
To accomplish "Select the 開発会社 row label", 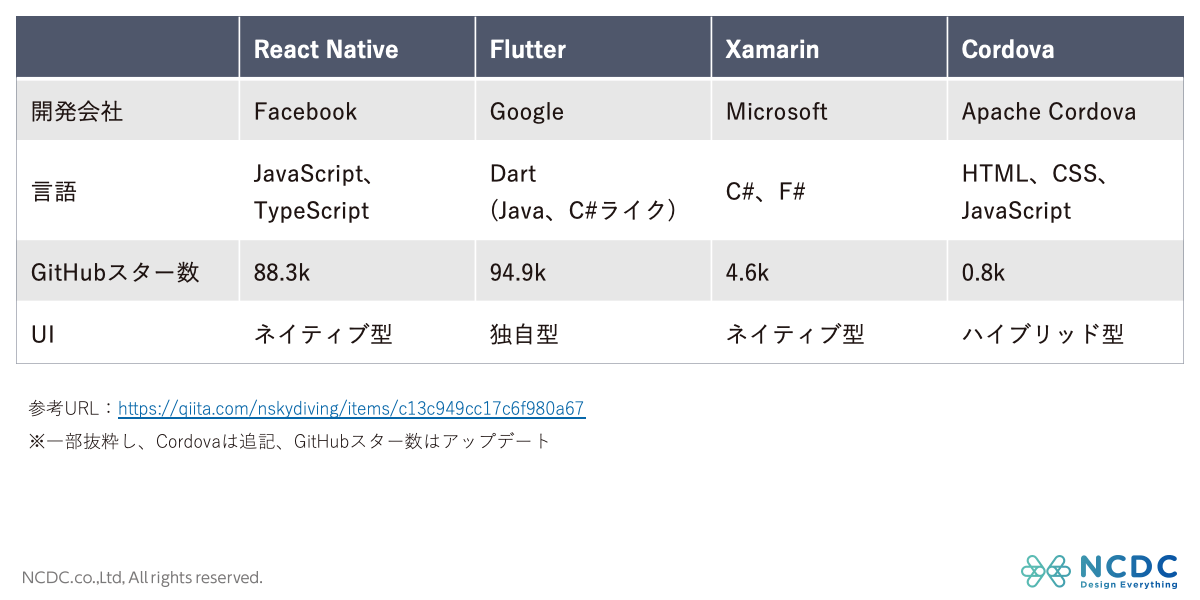I will coord(77,111).
